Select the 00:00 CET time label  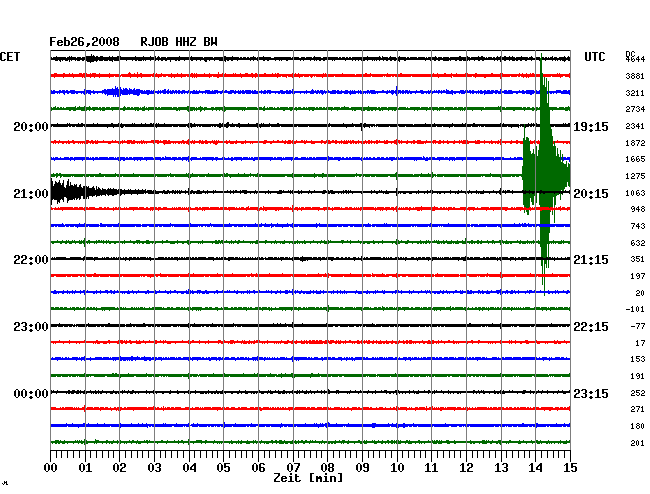[31, 393]
